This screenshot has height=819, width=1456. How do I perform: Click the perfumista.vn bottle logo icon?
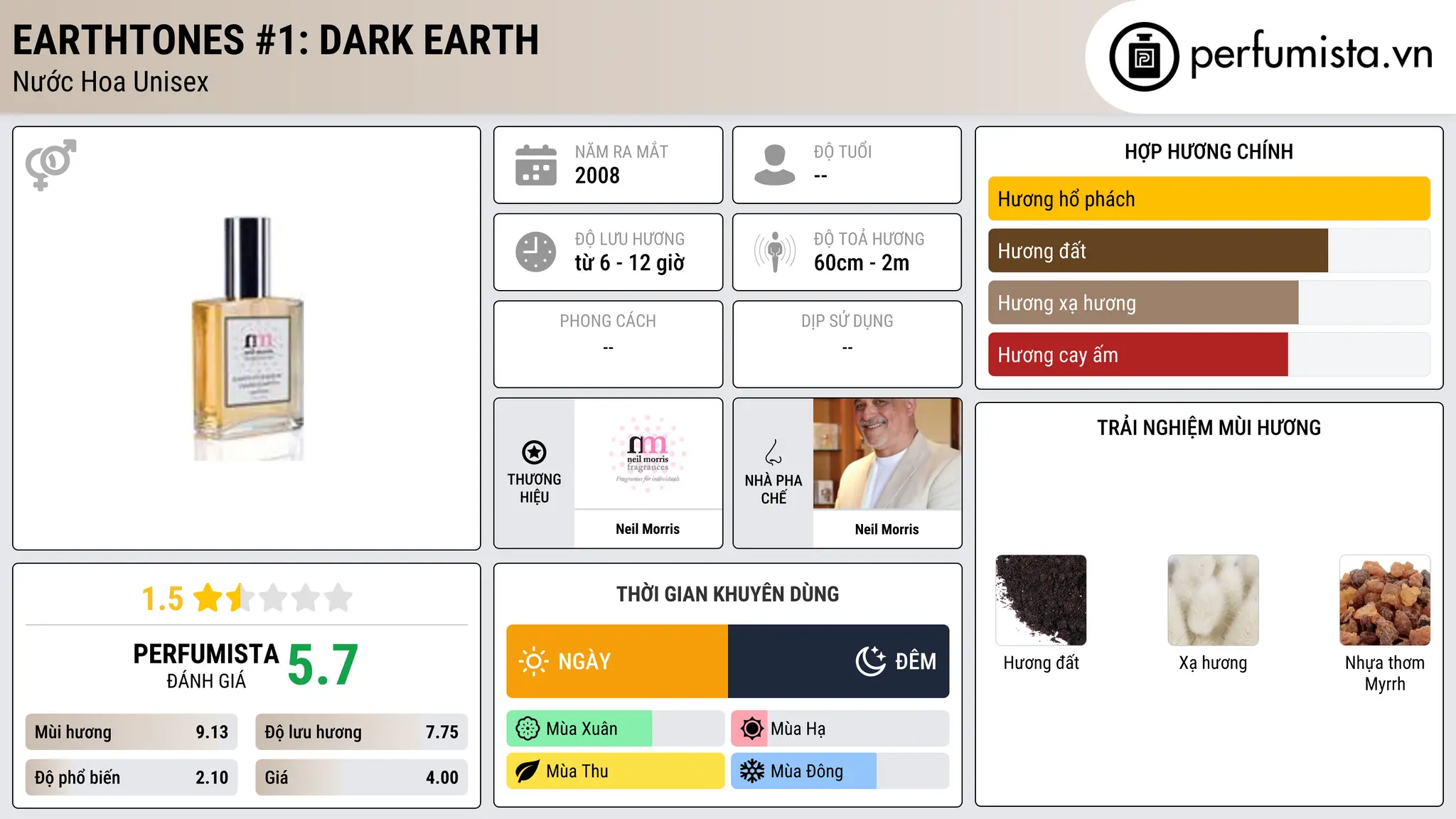(1144, 57)
